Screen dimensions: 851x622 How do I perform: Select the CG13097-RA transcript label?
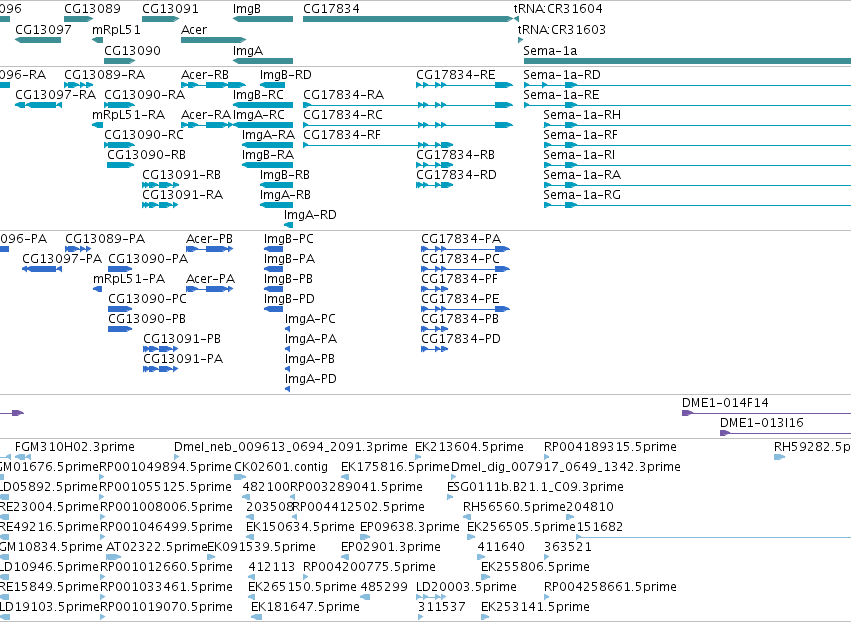tap(55, 95)
